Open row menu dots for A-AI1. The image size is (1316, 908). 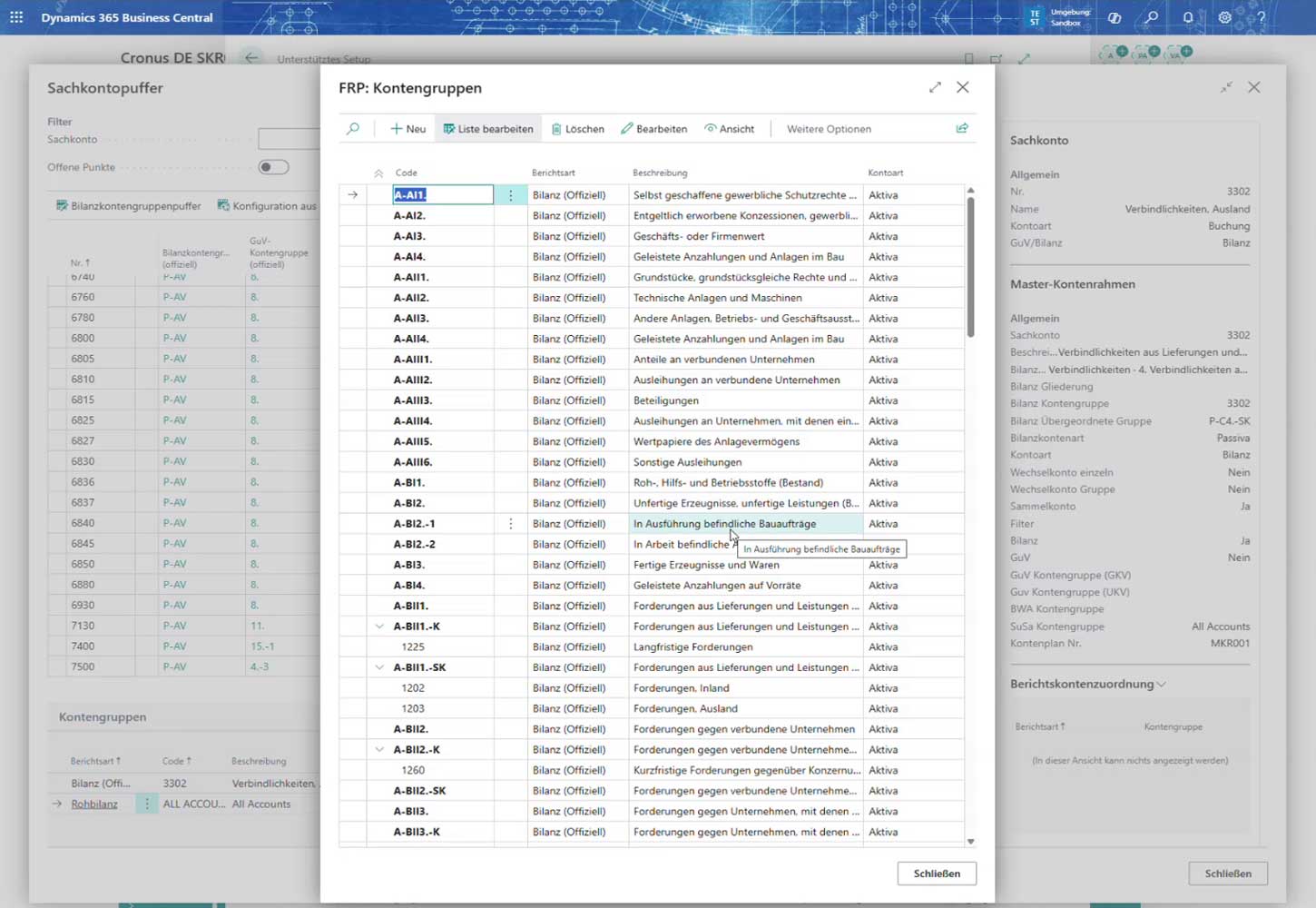click(511, 194)
